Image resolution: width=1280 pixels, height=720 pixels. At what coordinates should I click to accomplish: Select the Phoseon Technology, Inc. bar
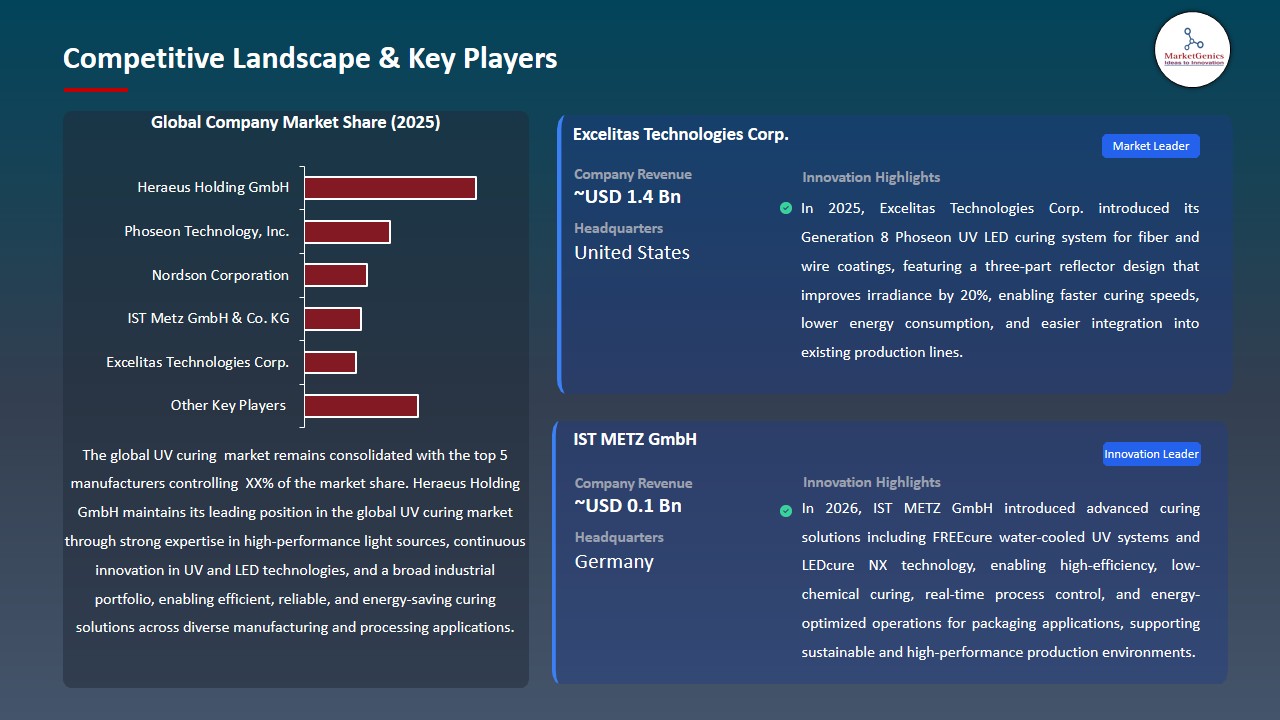(347, 232)
